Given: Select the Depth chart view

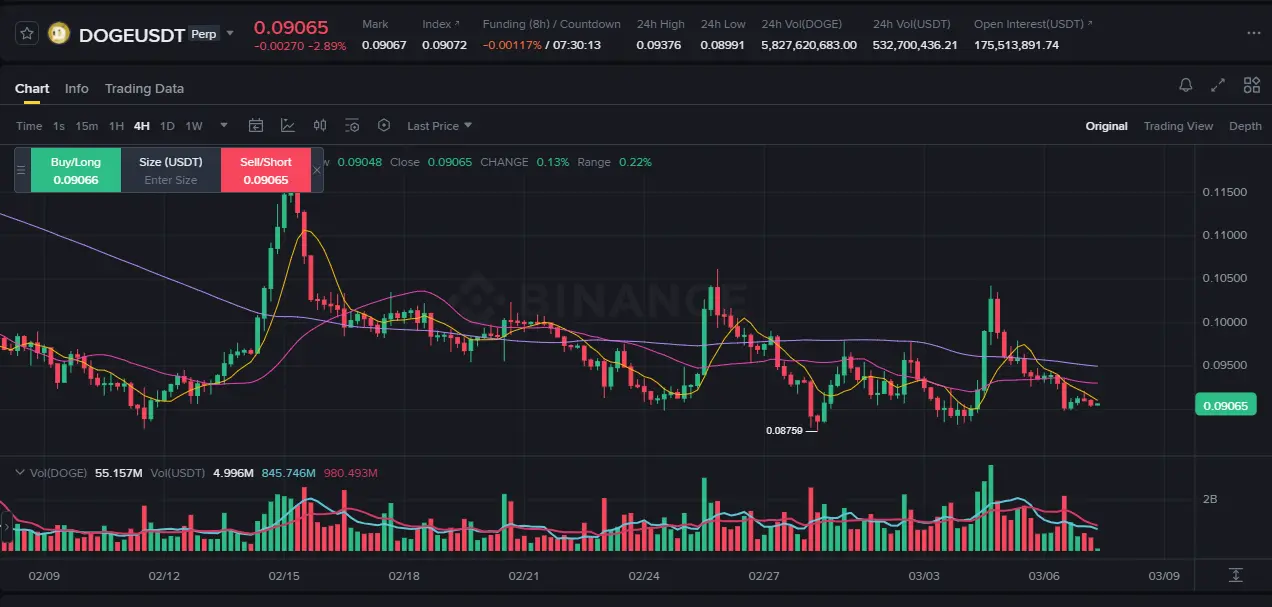Looking at the screenshot, I should [x=1245, y=126].
